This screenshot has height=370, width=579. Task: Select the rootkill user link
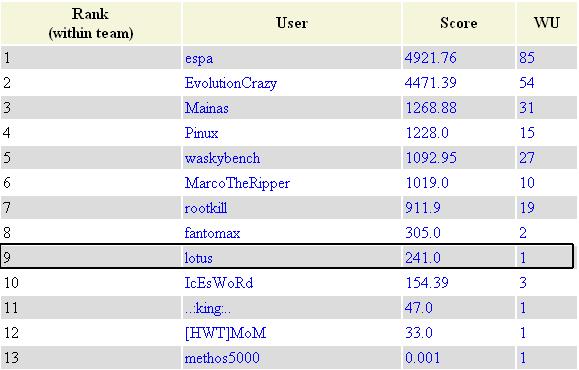click(206, 208)
